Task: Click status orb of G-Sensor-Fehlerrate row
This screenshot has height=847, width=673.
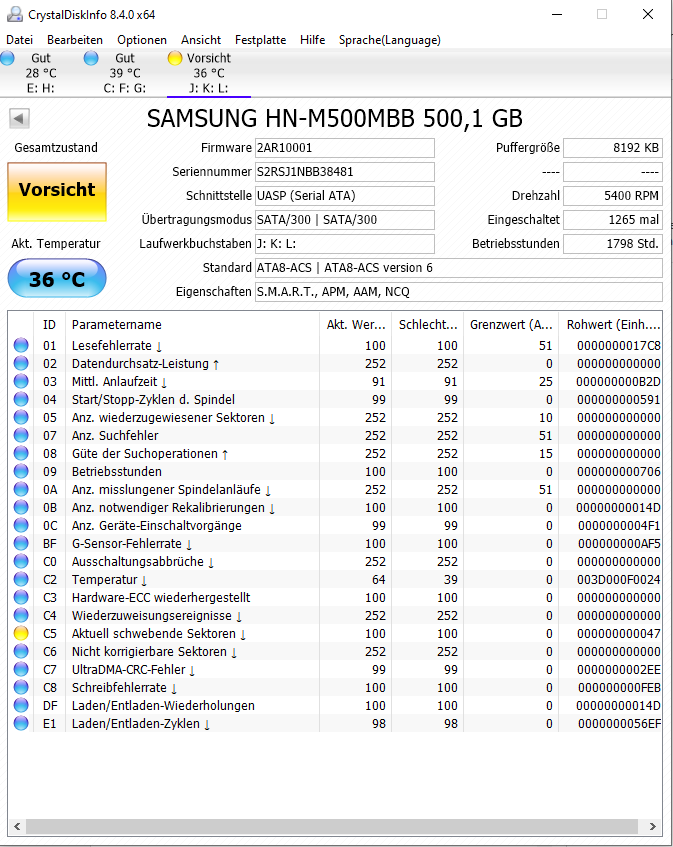Action: coord(21,543)
